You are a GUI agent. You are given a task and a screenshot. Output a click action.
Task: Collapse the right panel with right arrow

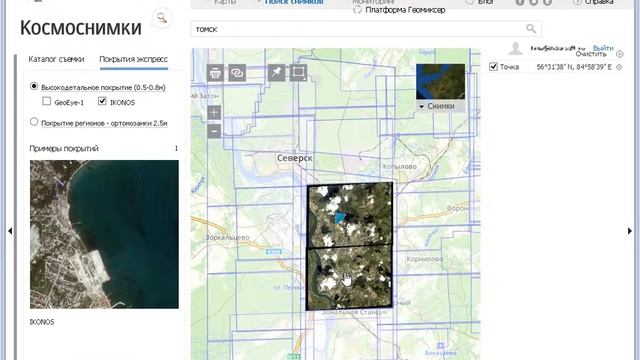click(x=629, y=231)
